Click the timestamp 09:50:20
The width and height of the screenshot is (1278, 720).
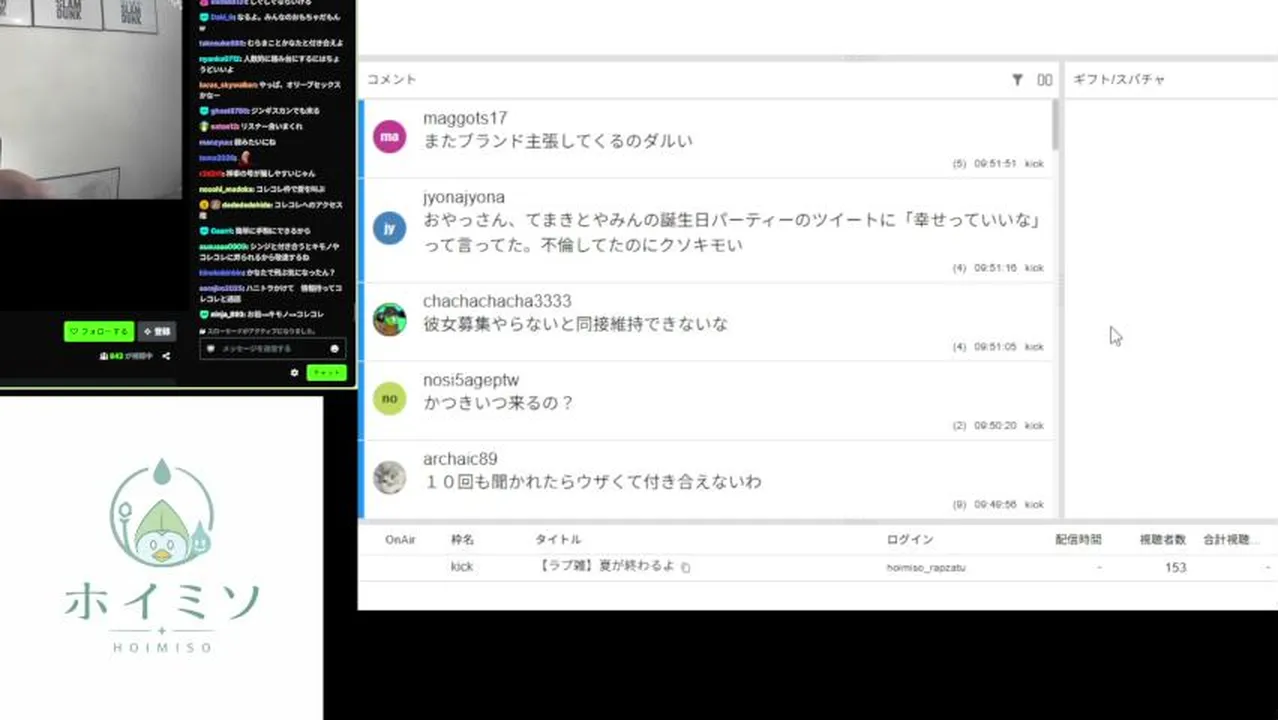(995, 426)
